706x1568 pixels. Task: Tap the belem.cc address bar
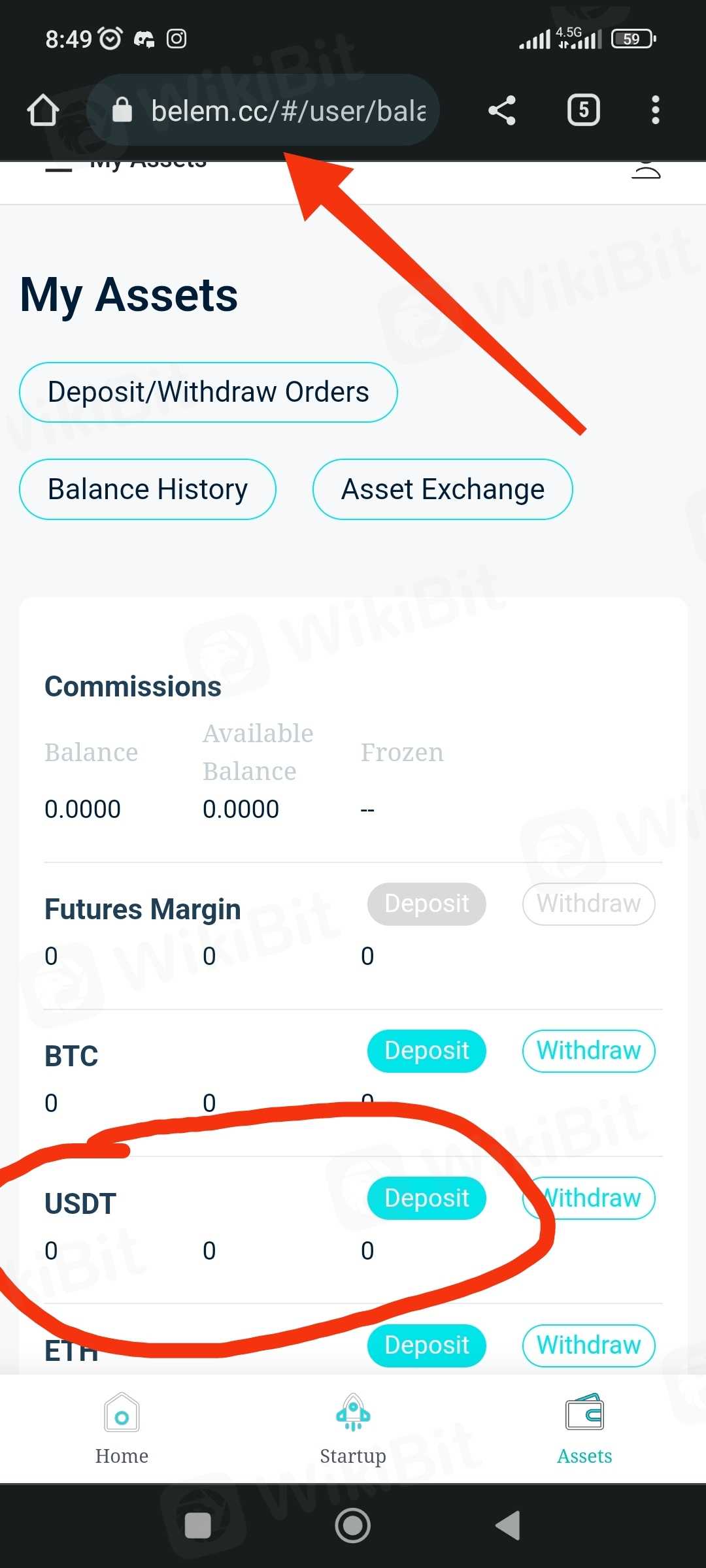point(288,110)
